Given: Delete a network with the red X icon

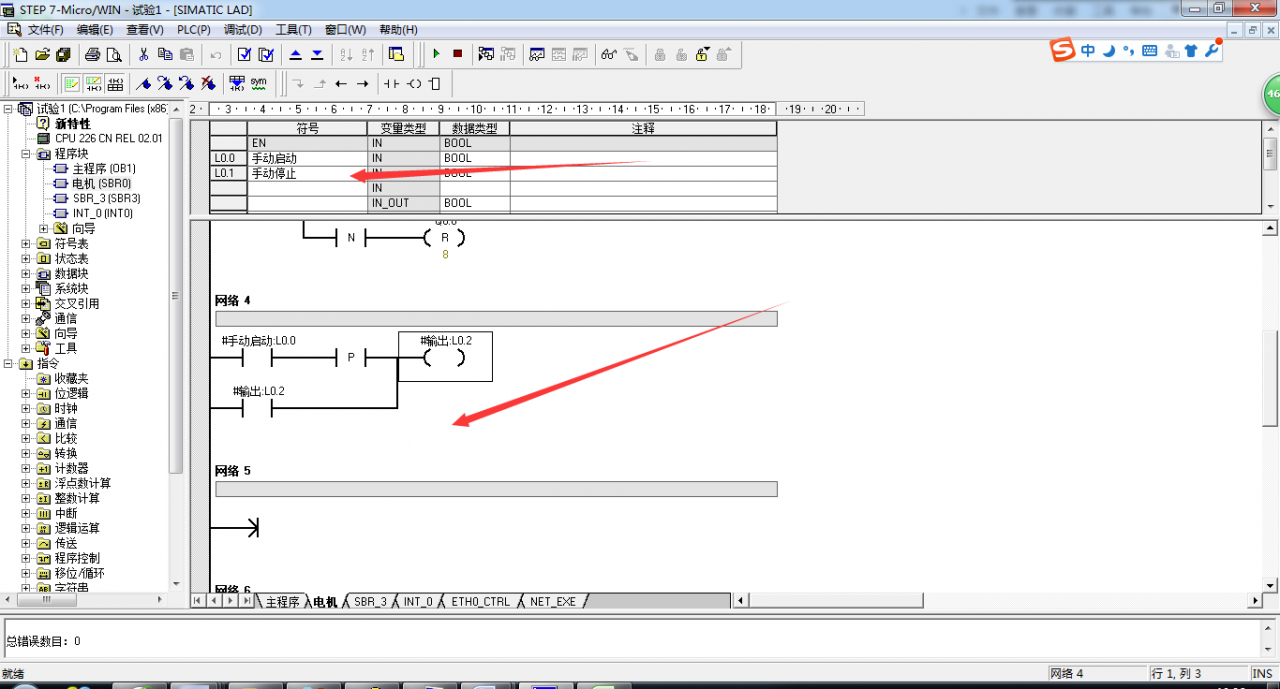Looking at the screenshot, I should [41, 83].
